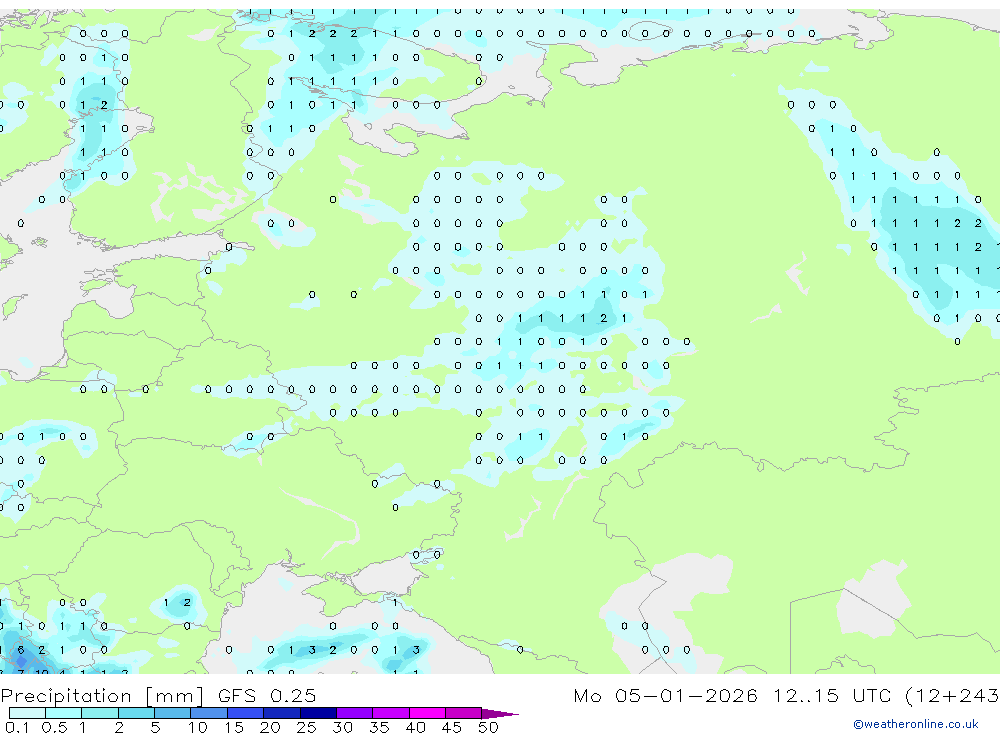Viewport: 1000px width, 733px height.
Task: Select the 45–50 mm legend swatch
Action: 464,713
